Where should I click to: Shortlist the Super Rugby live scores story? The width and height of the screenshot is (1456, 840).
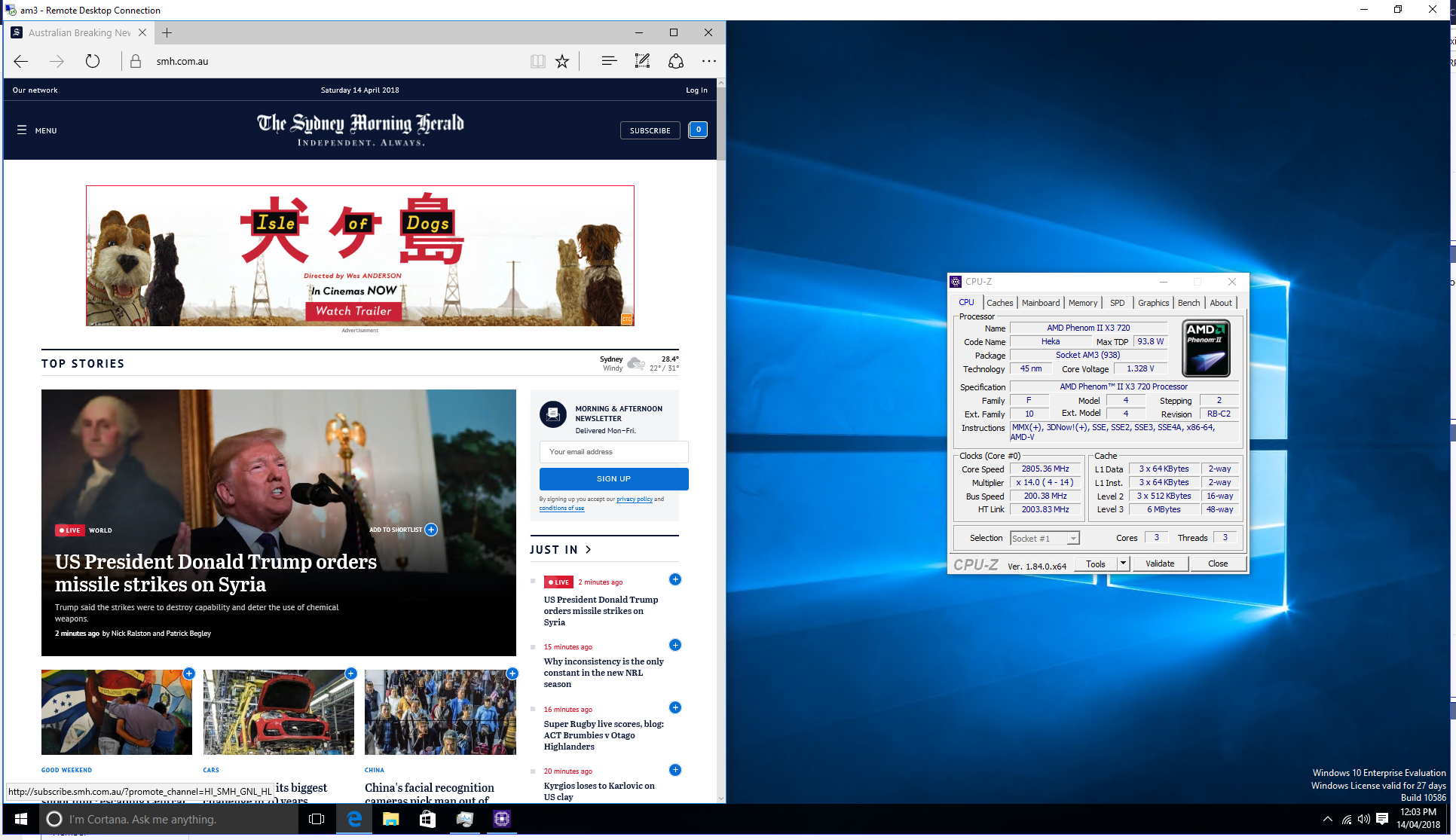point(675,707)
